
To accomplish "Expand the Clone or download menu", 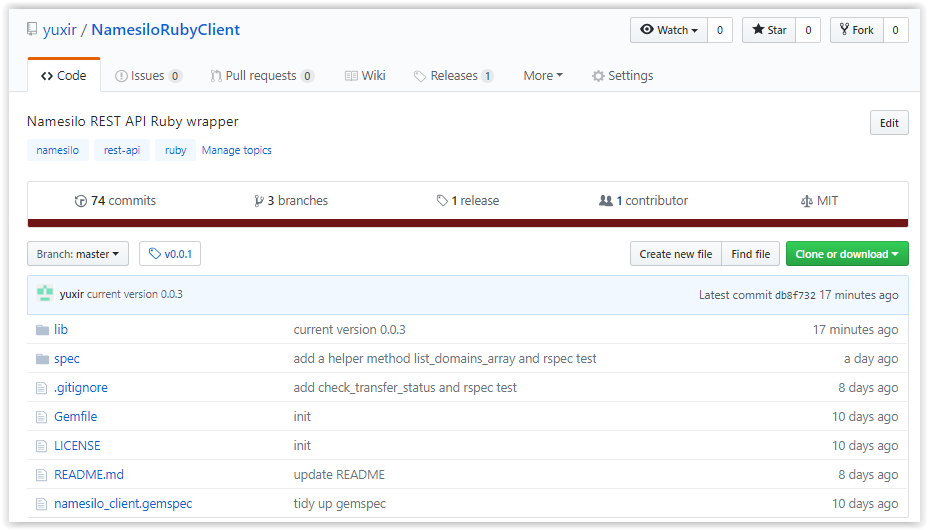I will 847,254.
